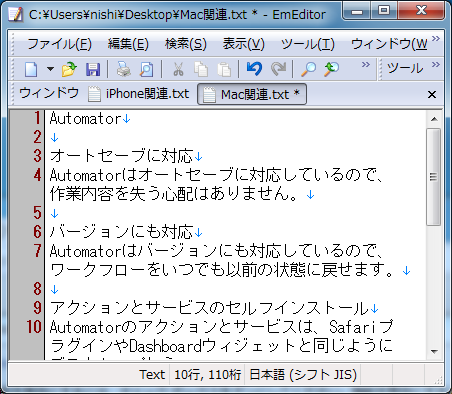Click the New document toolbar icon

click(x=31, y=69)
